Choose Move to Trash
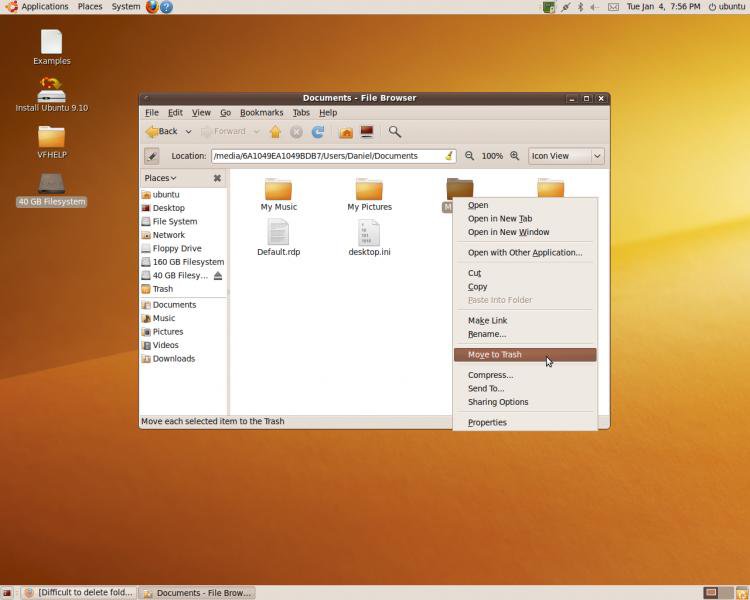This screenshot has height=600, width=750. click(525, 355)
